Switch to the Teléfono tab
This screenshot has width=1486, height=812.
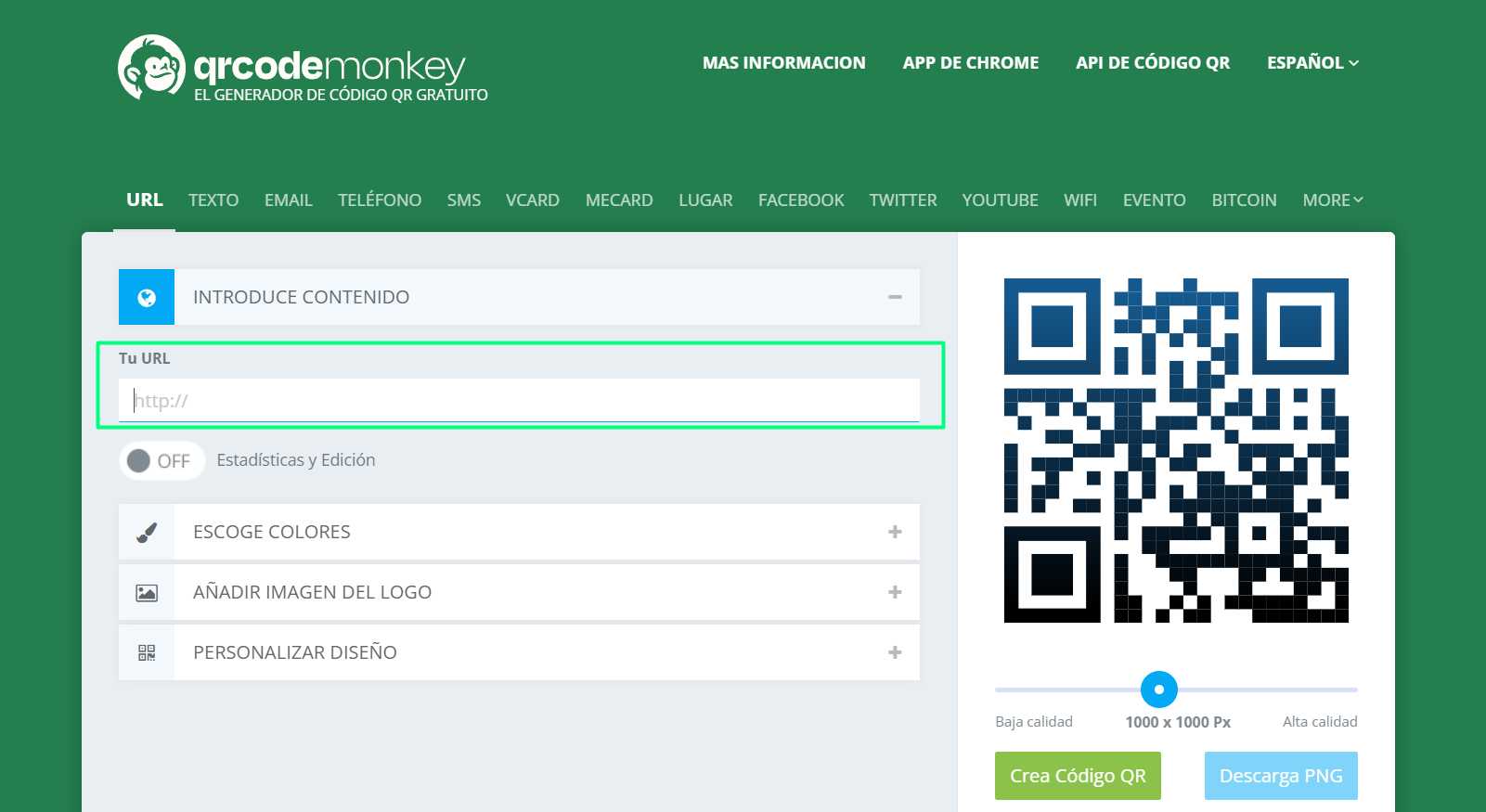click(380, 200)
